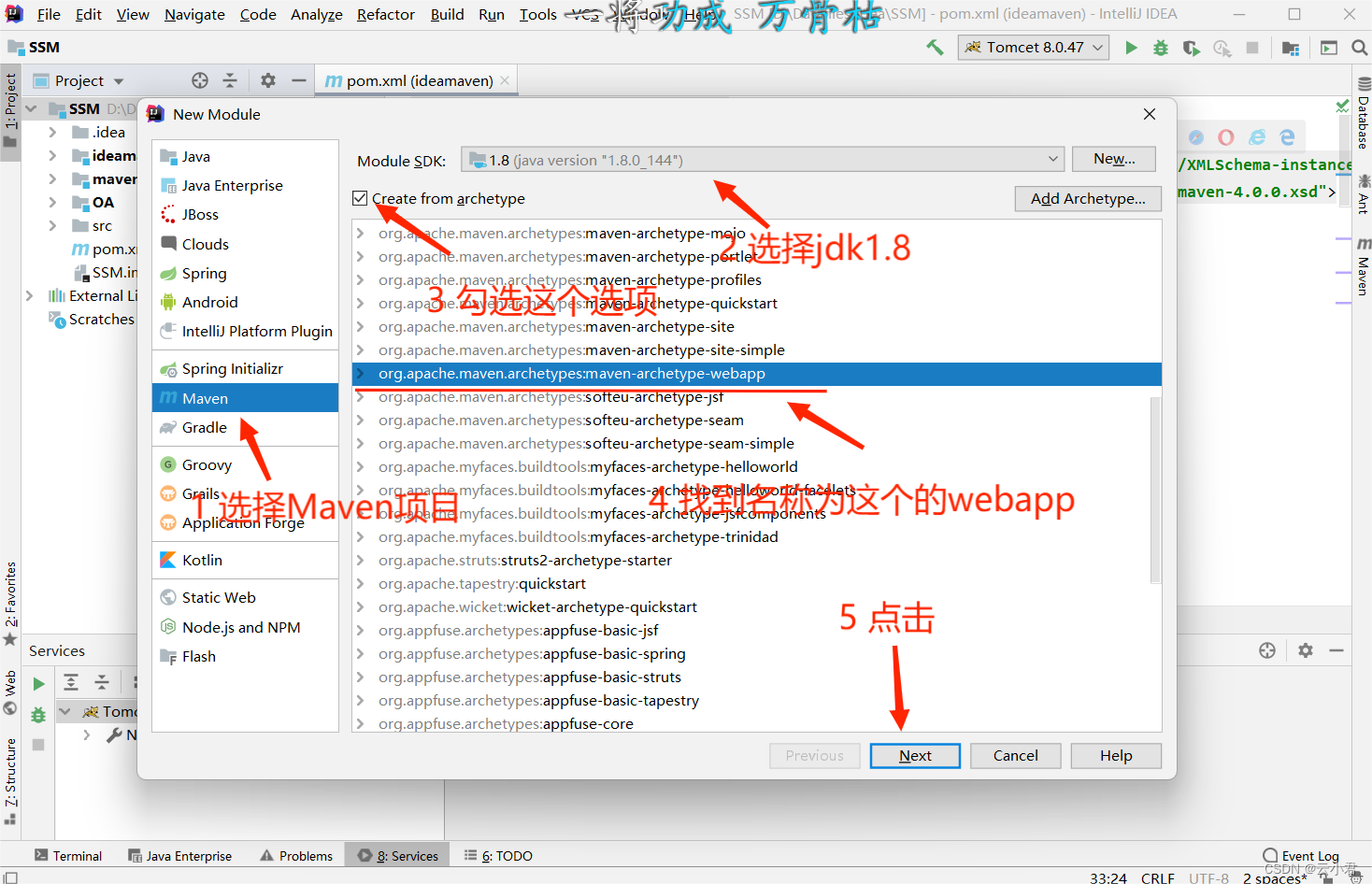Viewport: 1372px width, 884px height.
Task: Click the Project panel settings gear
Action: click(268, 80)
